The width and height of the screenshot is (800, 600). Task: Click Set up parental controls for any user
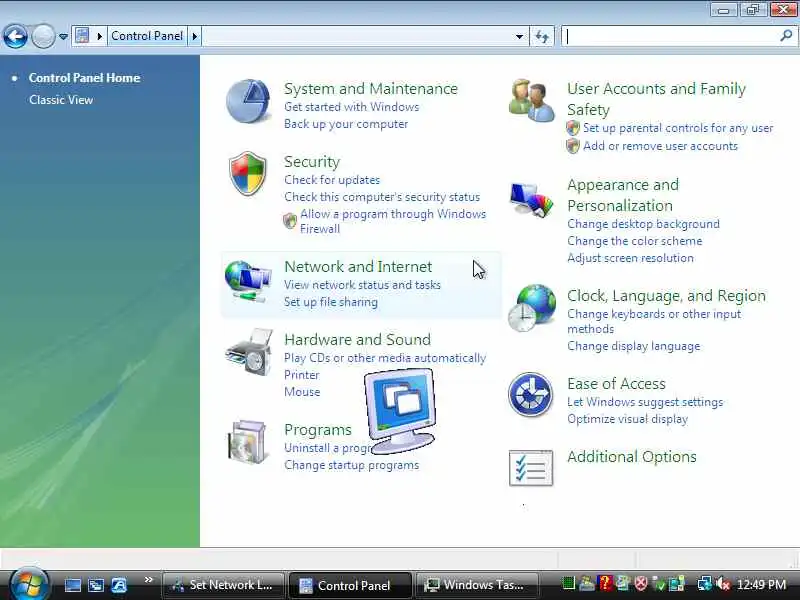coord(678,128)
